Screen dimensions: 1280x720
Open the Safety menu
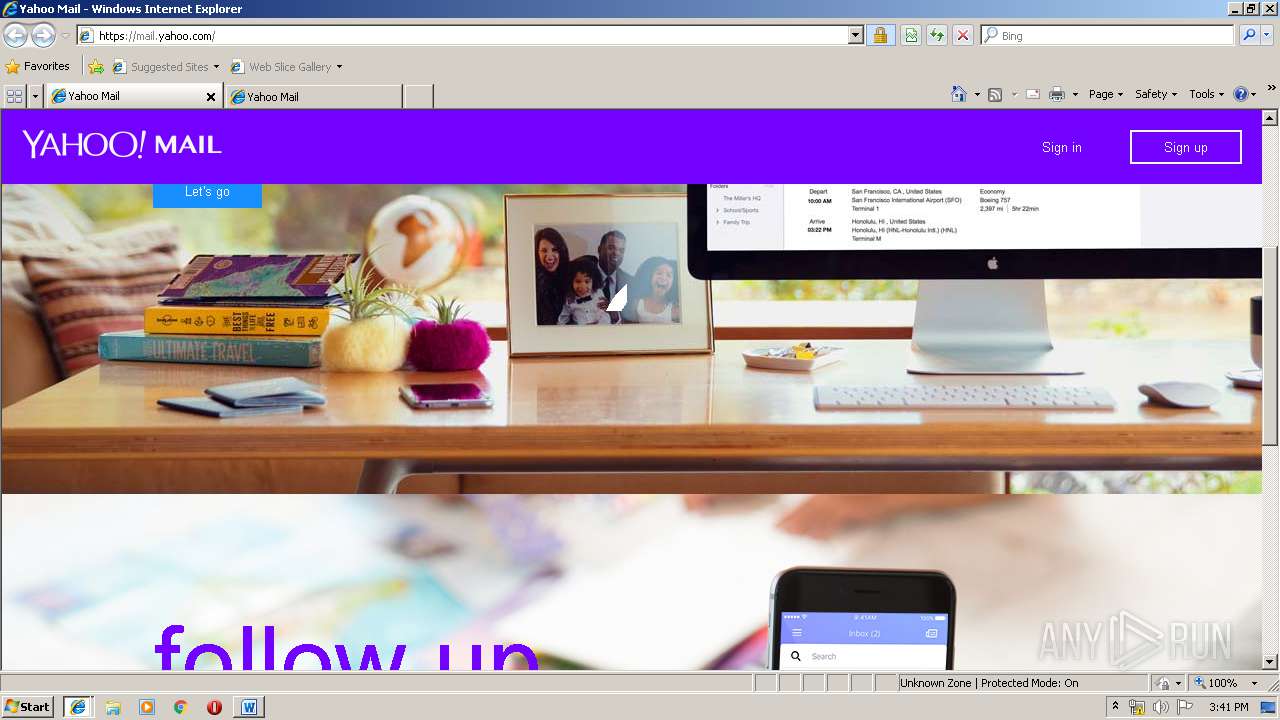[1156, 94]
